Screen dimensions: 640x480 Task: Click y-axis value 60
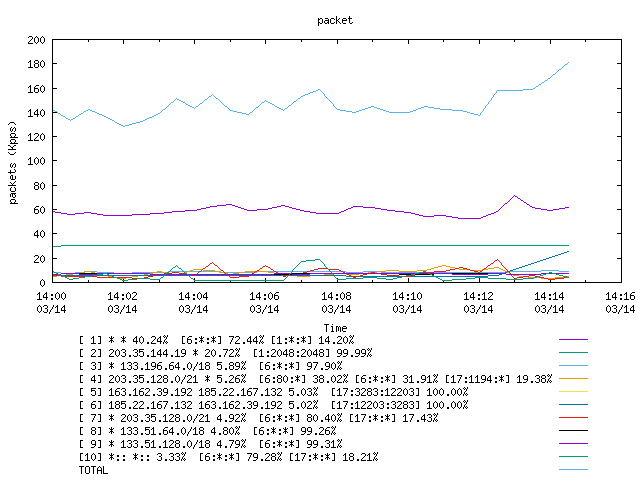click(39, 210)
